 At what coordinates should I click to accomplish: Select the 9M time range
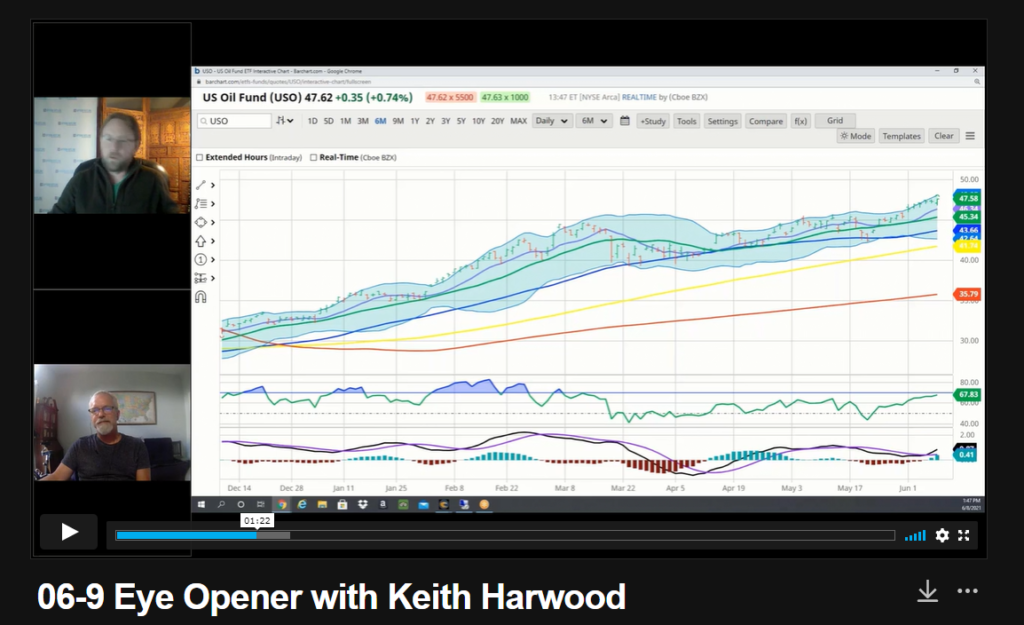pyautogui.click(x=398, y=121)
